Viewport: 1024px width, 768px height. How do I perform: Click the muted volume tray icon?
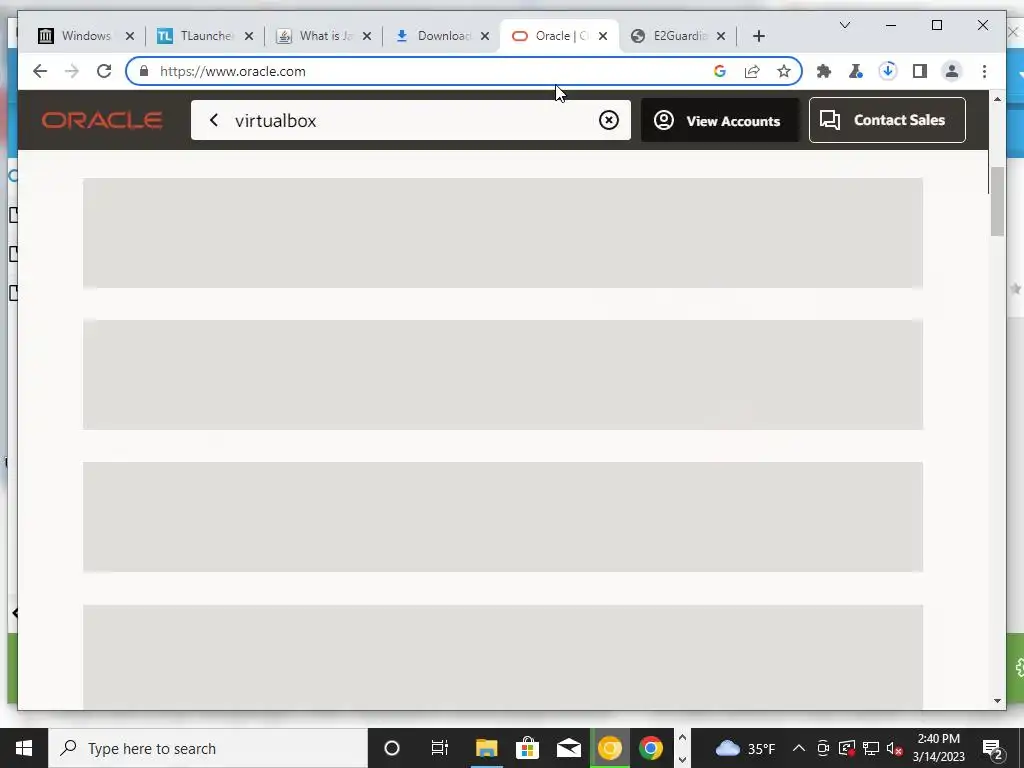tap(895, 748)
